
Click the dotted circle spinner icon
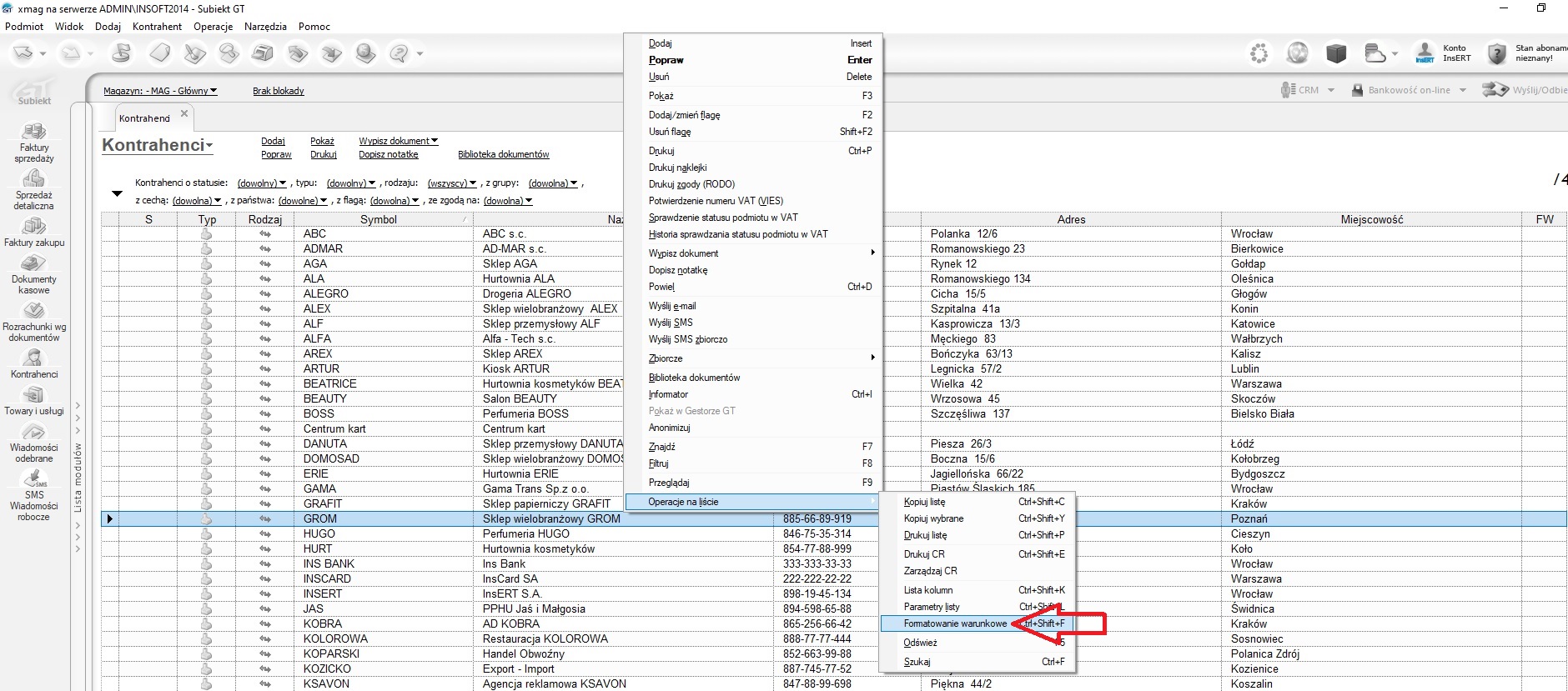point(1259,54)
